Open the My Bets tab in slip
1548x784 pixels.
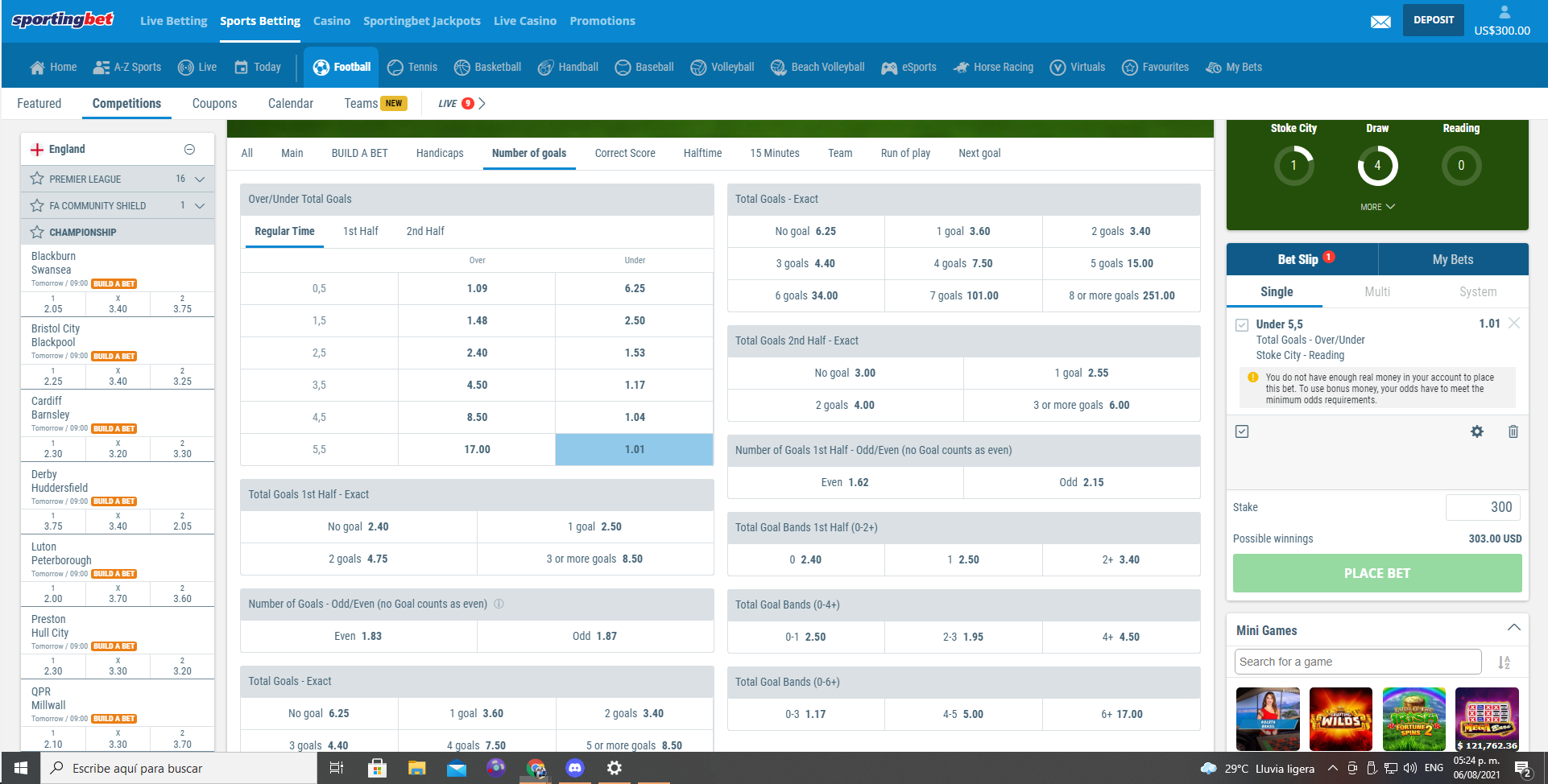point(1453,259)
